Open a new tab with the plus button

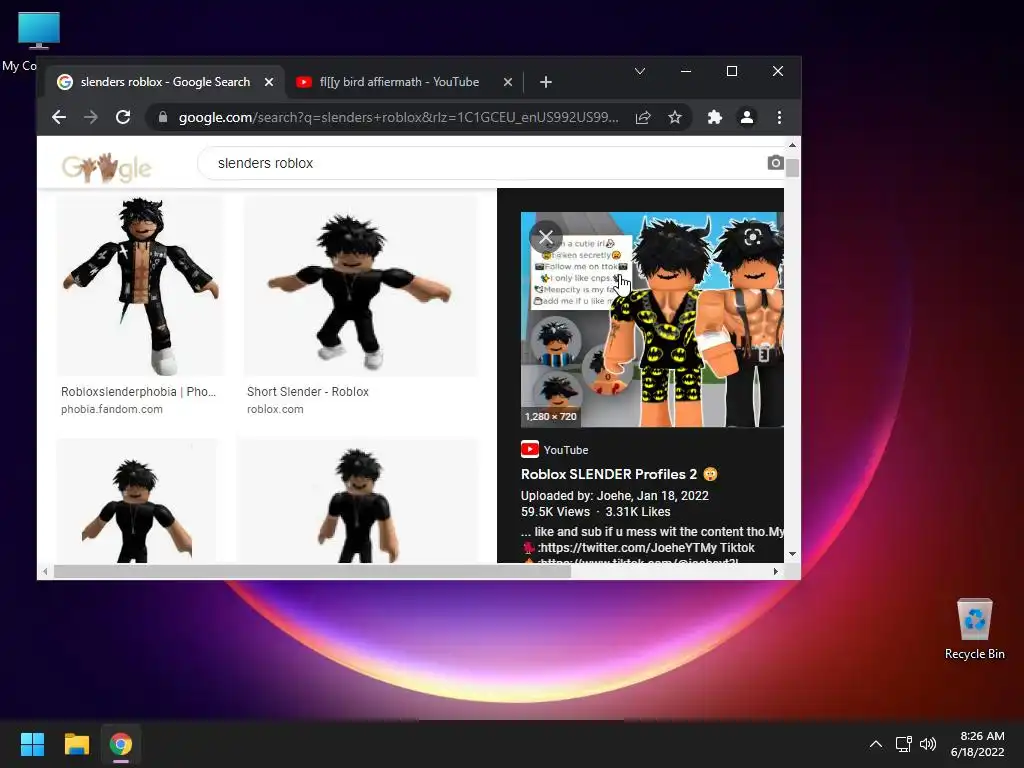546,82
